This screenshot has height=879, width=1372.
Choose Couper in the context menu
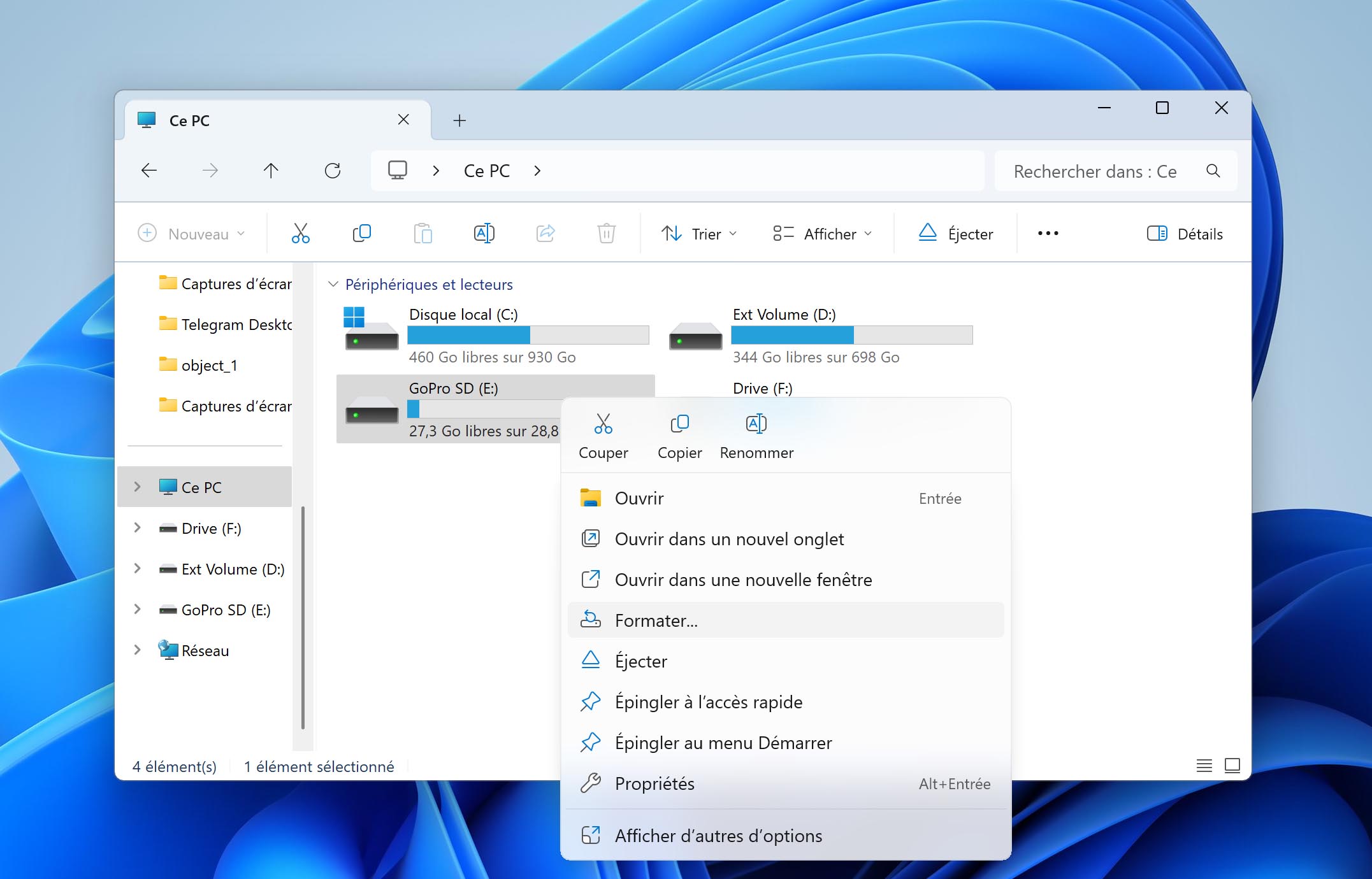[x=603, y=436]
